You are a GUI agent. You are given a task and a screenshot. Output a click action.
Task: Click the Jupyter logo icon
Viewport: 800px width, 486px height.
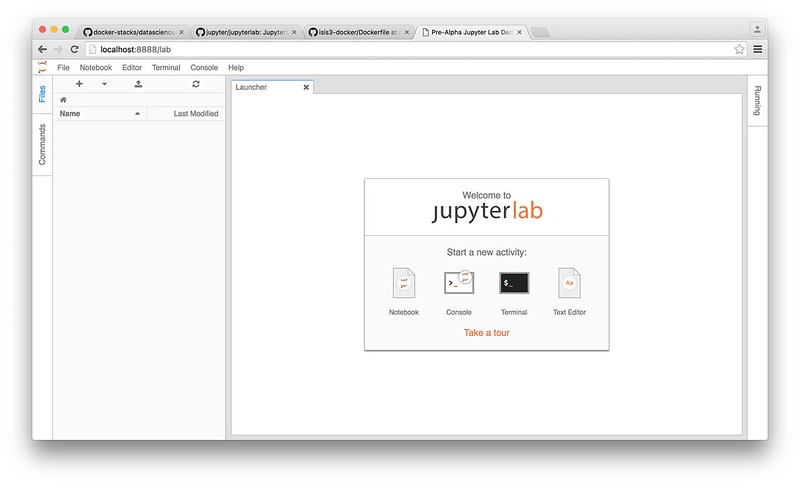[42, 67]
